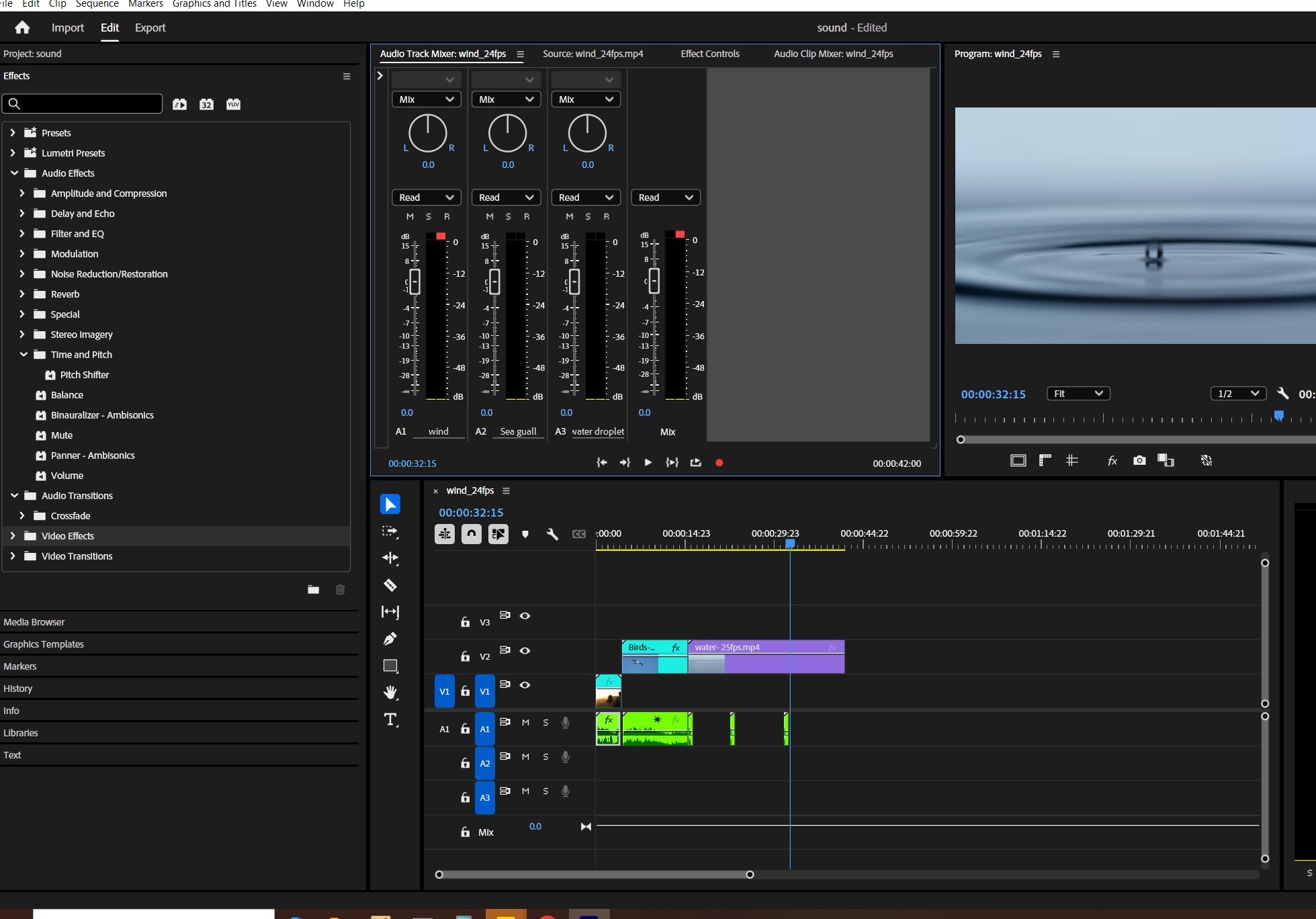Hide track V2 with its eye toggle
Screen dimensions: 1316x919
[525, 651]
